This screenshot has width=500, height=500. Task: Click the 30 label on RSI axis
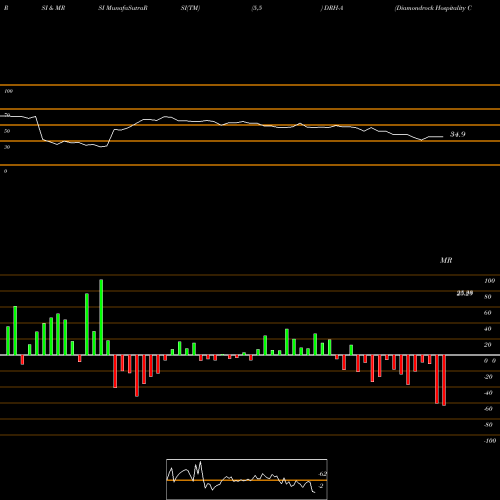7,147
